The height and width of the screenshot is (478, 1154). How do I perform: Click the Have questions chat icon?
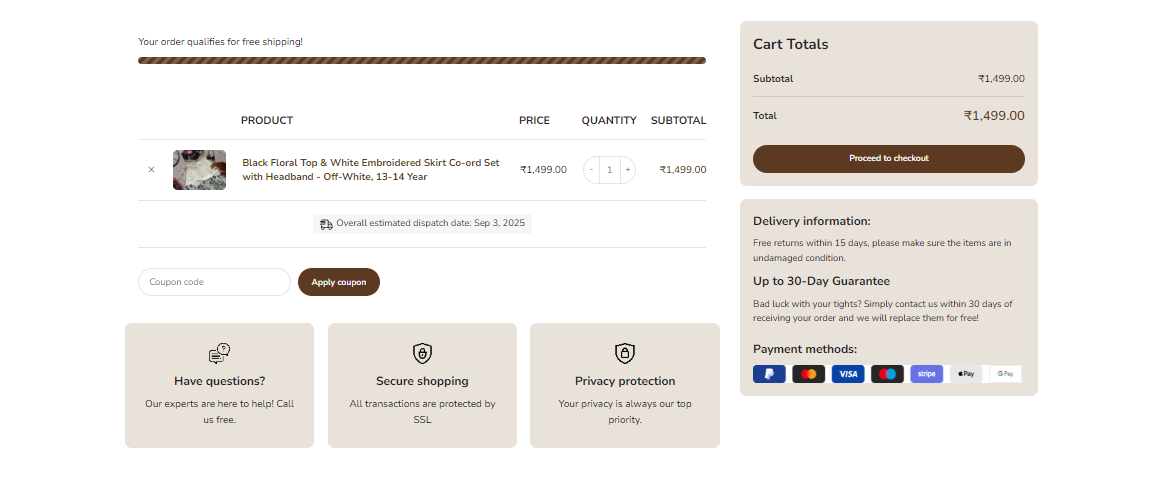click(x=219, y=353)
